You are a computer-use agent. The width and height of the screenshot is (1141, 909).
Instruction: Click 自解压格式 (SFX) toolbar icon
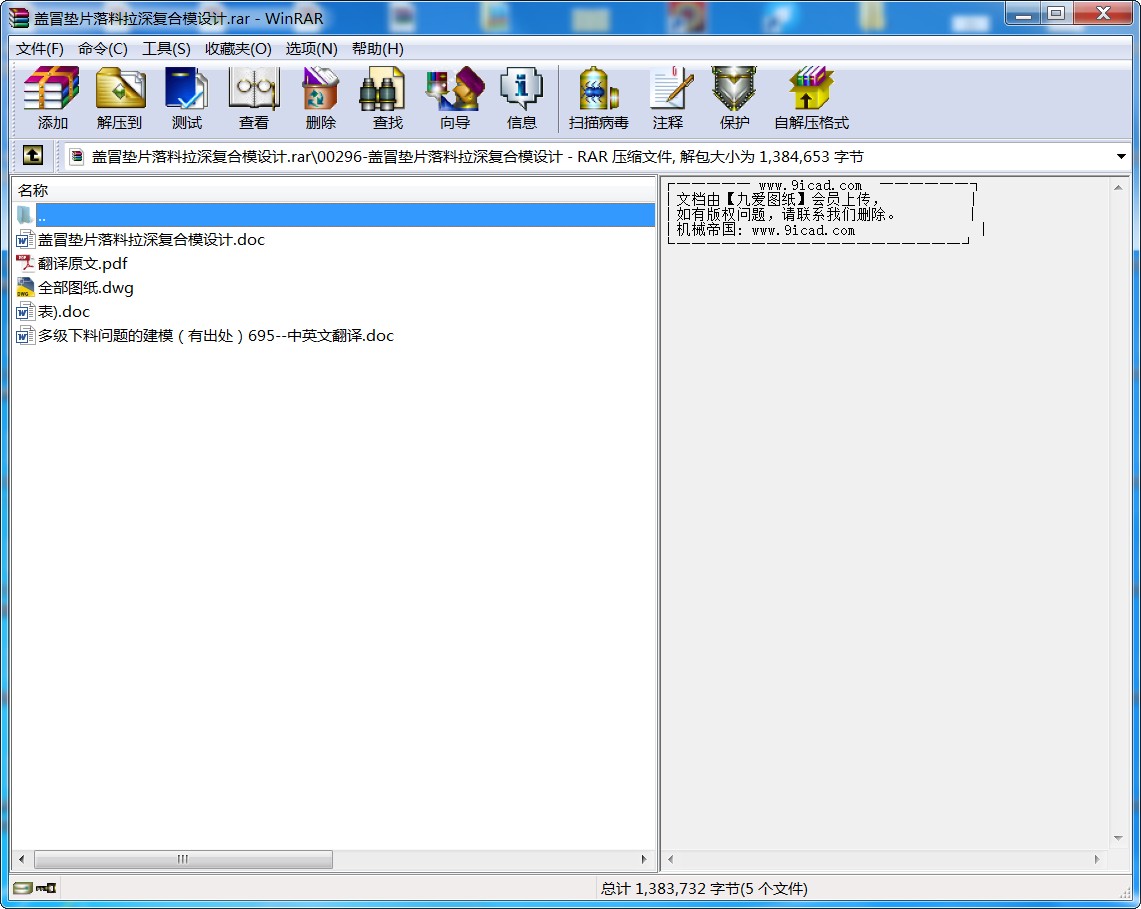(x=811, y=98)
